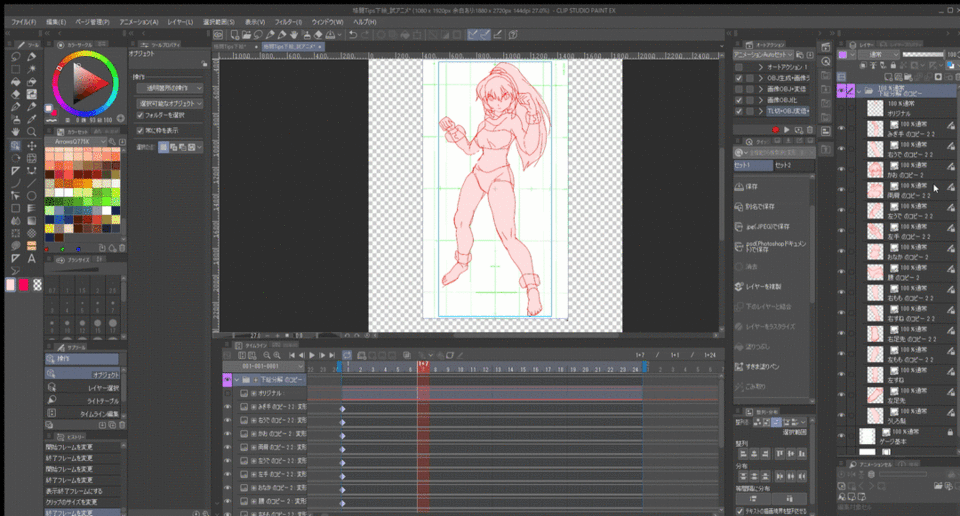Open the アニメーション(A) menu

coord(137,21)
